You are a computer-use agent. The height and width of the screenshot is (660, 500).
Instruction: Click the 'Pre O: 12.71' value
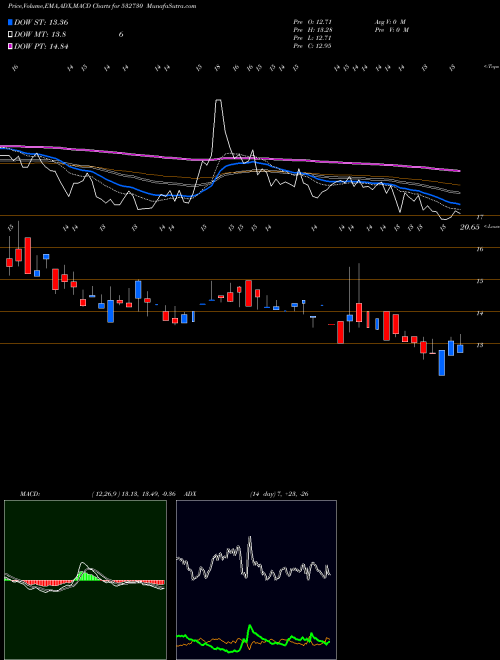312,22
